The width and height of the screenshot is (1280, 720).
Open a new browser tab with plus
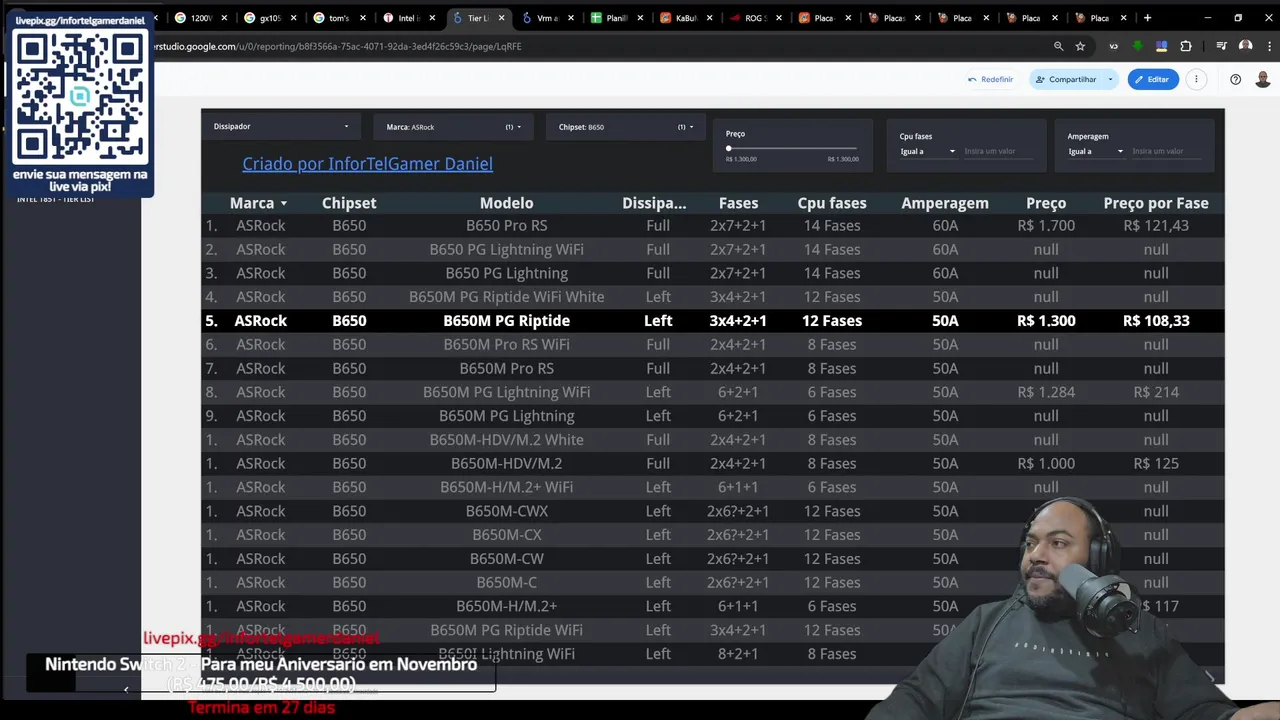tap(1147, 18)
